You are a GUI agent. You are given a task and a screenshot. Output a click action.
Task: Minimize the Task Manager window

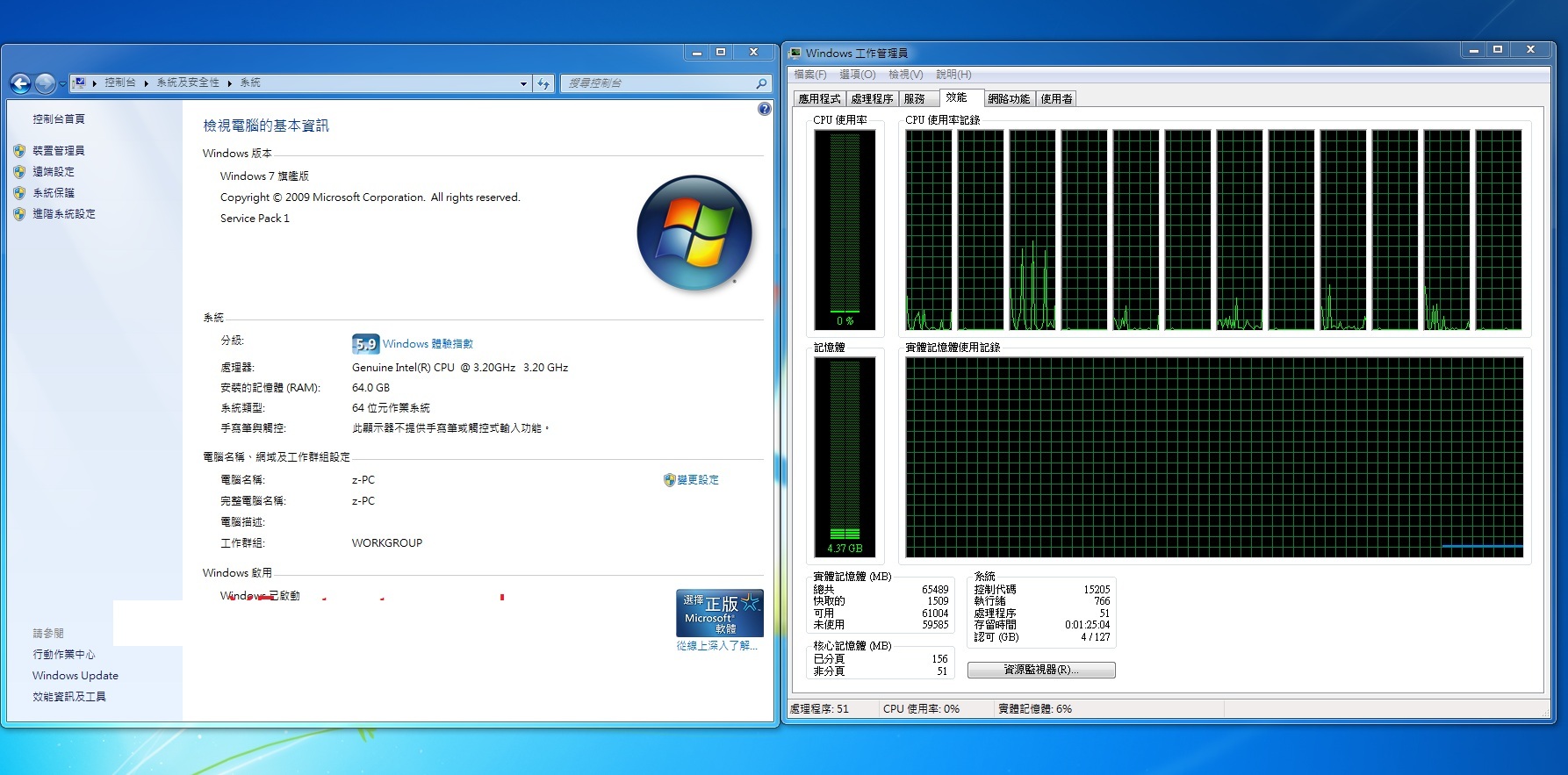tap(1474, 50)
